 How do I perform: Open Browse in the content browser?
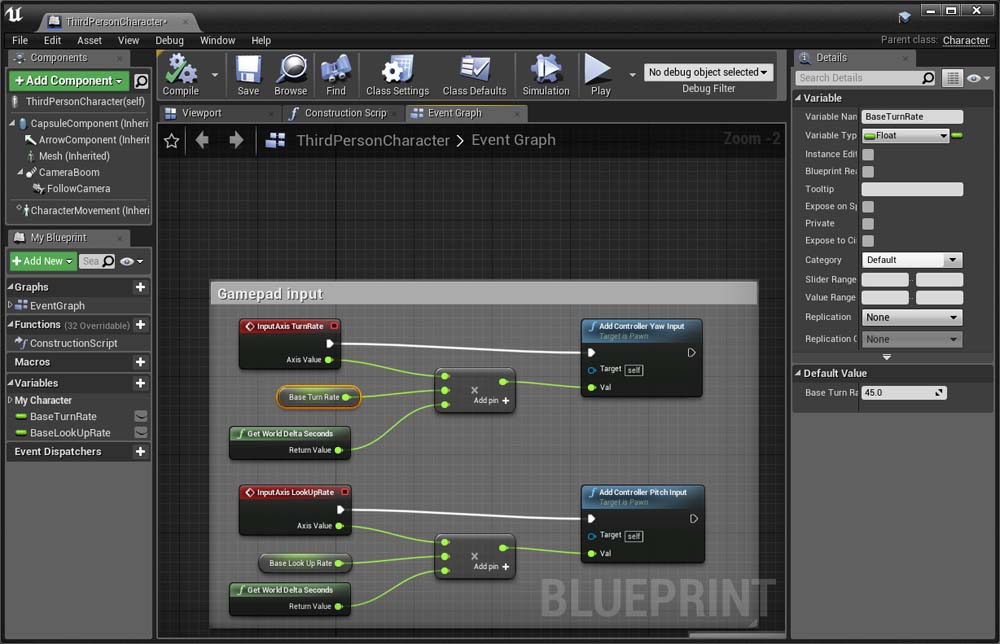[291, 70]
